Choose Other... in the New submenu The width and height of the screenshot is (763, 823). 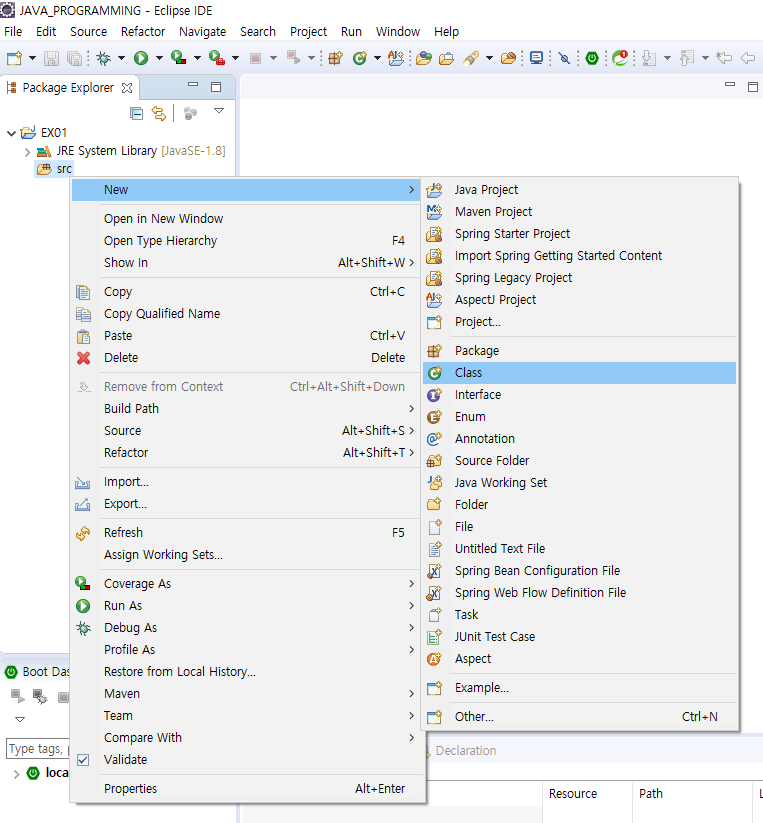pyautogui.click(x=579, y=717)
